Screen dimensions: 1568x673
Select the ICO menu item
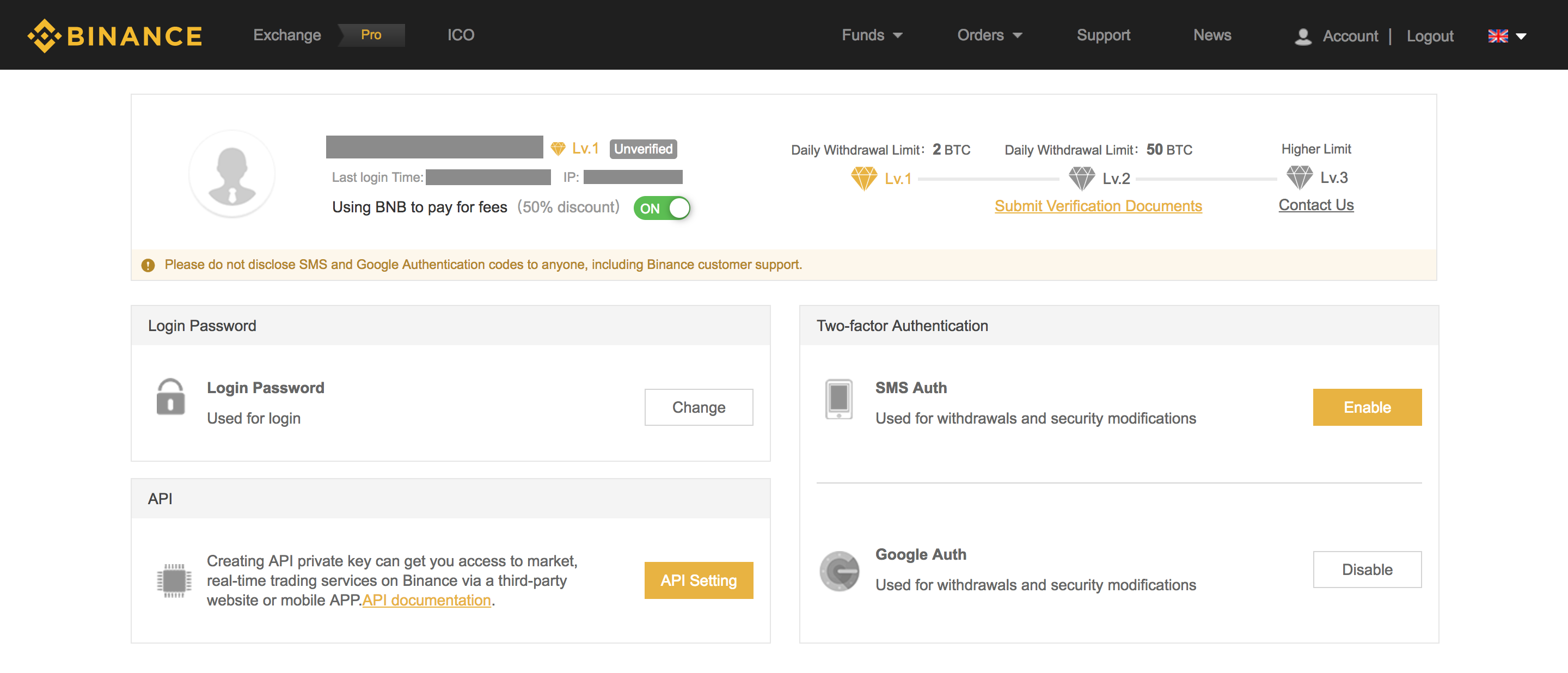pos(461,34)
